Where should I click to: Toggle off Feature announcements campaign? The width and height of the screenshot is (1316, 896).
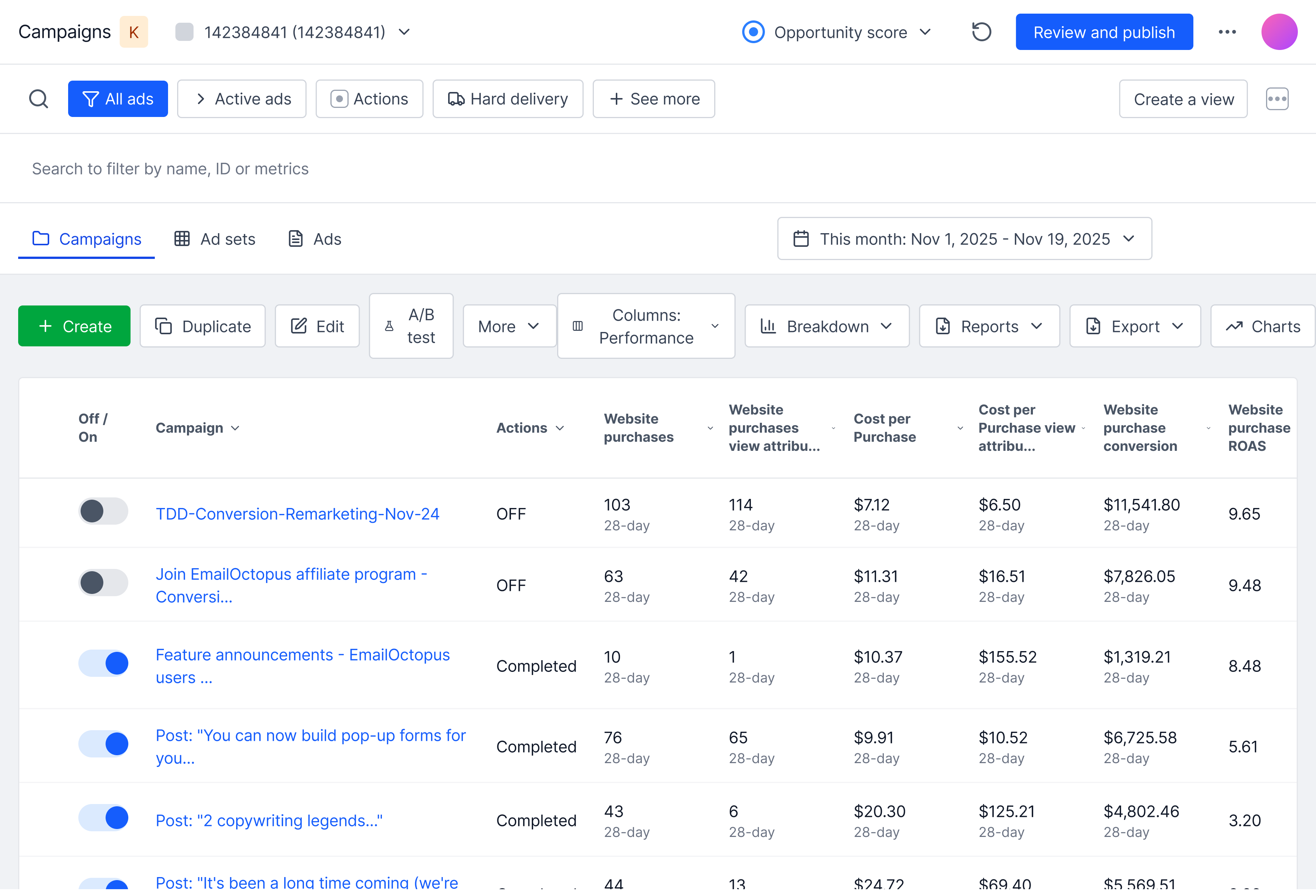click(x=103, y=663)
